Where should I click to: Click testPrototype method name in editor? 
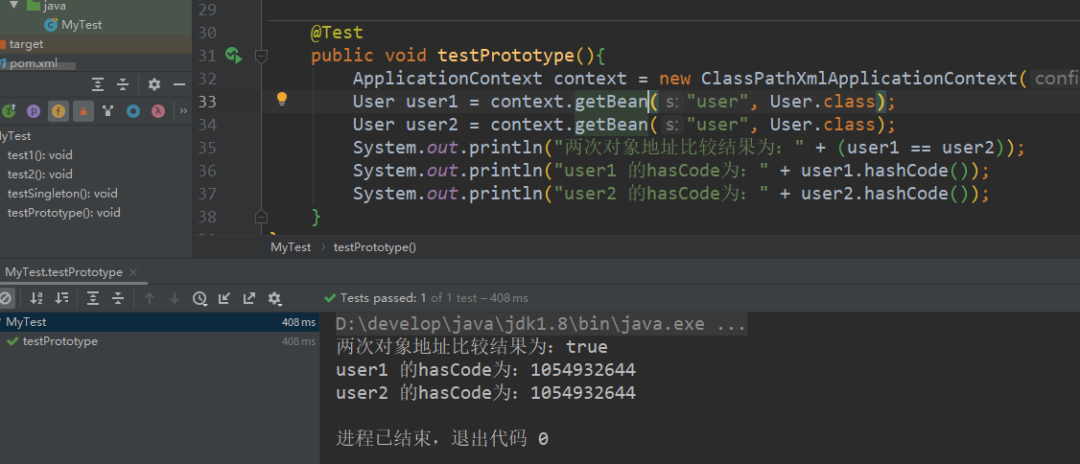pos(506,55)
